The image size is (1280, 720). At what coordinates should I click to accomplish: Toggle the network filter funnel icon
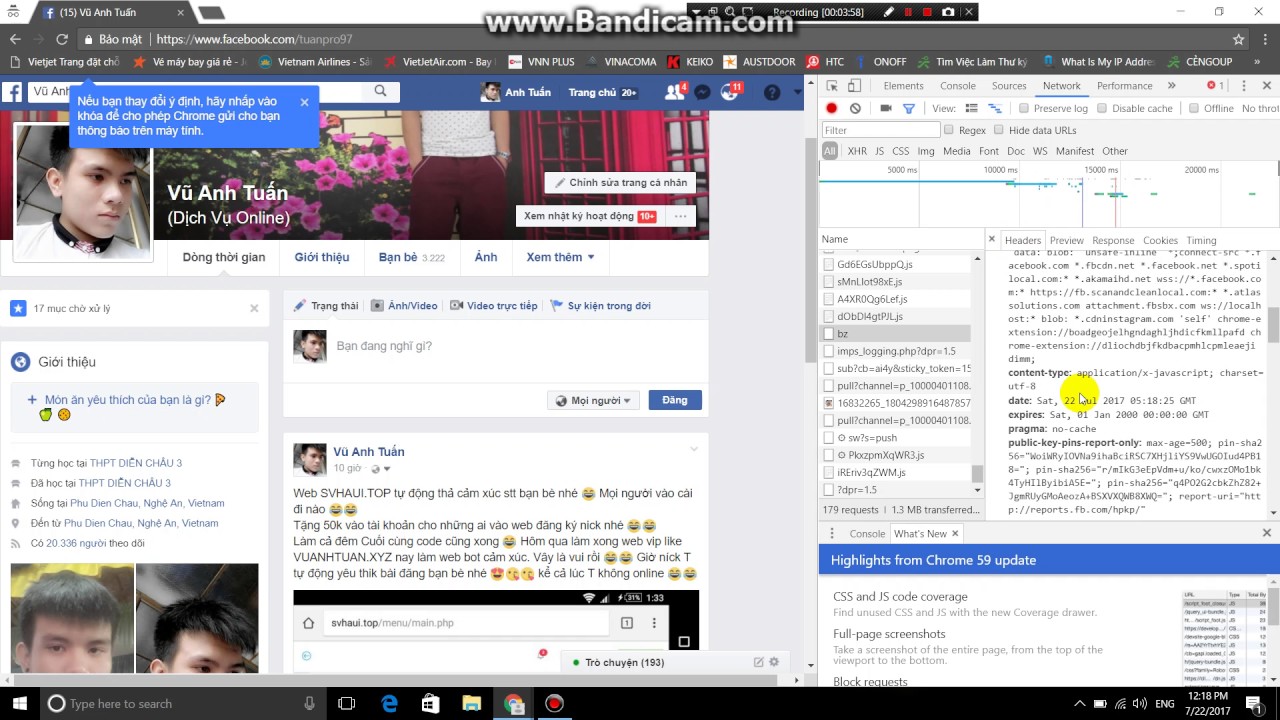click(908, 108)
